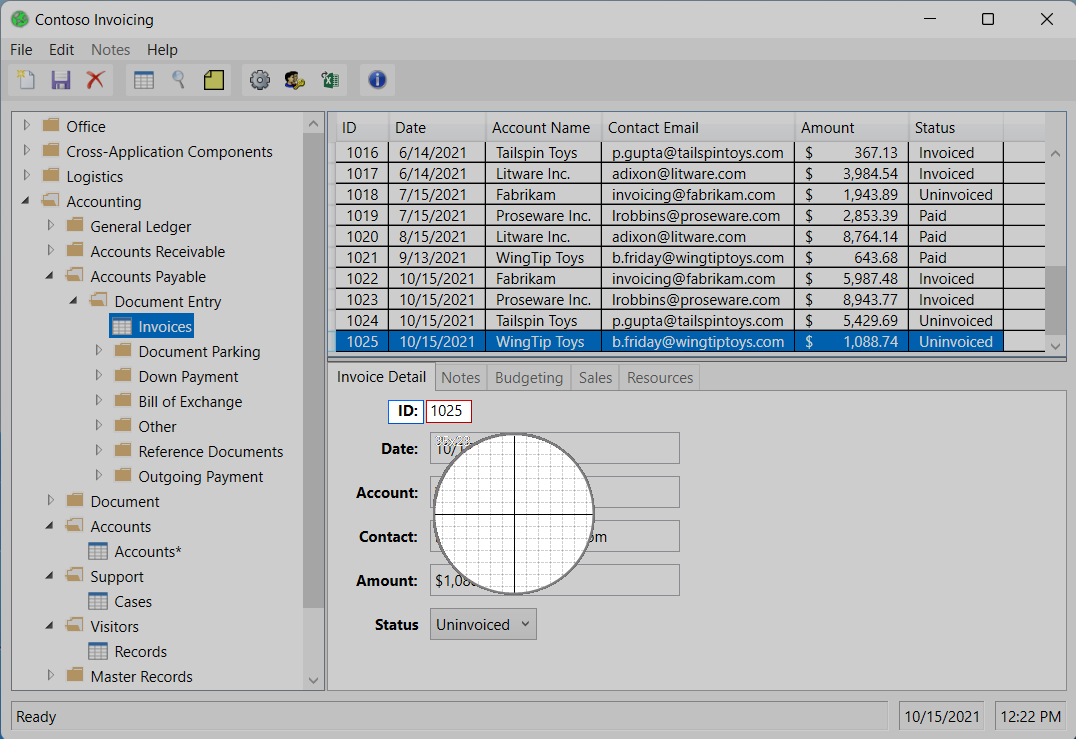Export data with the Excel icon
This screenshot has height=739, width=1076.
click(x=330, y=80)
